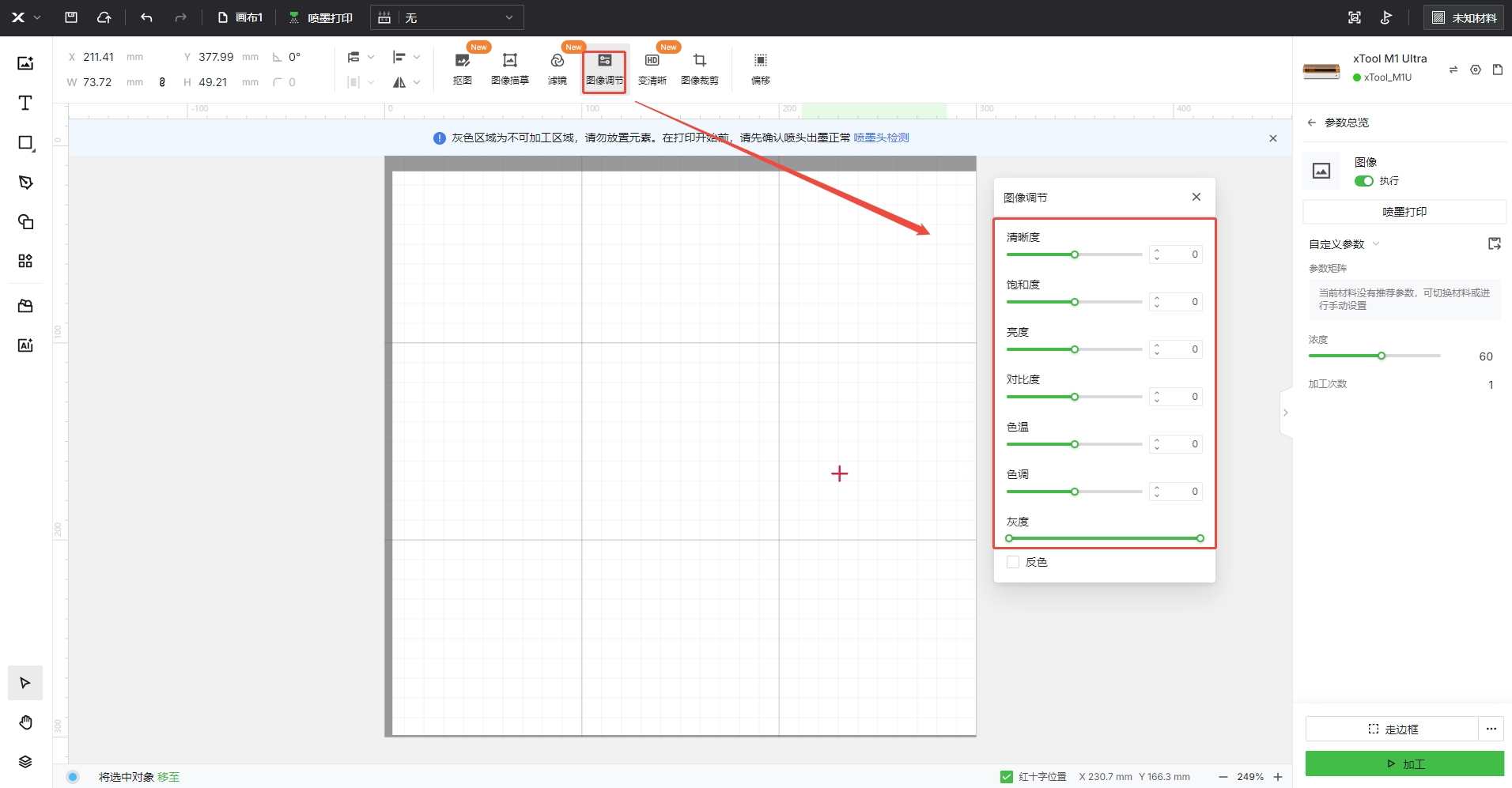Adjust the 清晰度 slider
This screenshot has width=1512, height=788.
[1075, 254]
